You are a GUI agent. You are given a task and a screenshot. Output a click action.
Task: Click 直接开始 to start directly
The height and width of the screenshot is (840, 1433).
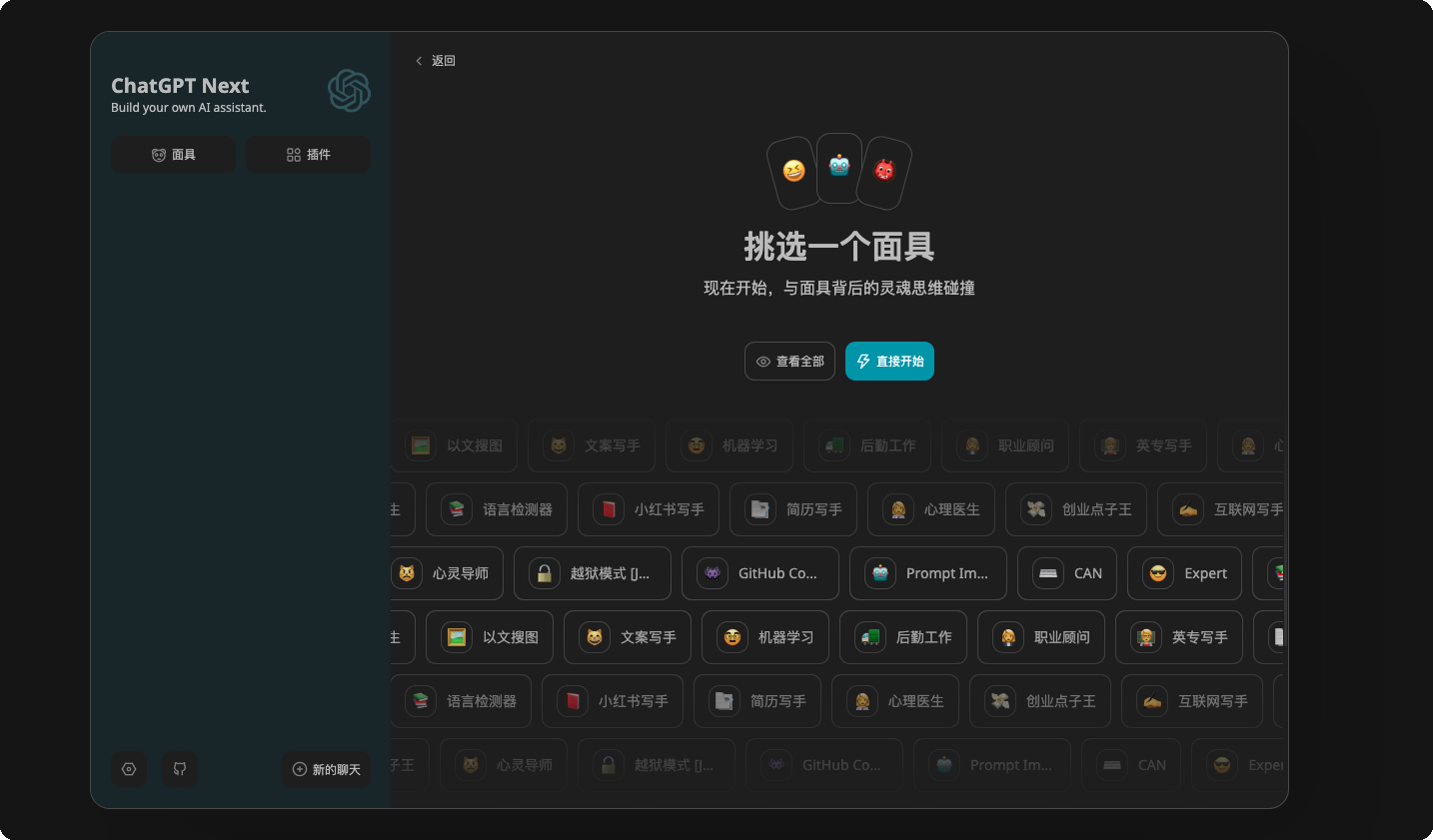tap(889, 362)
